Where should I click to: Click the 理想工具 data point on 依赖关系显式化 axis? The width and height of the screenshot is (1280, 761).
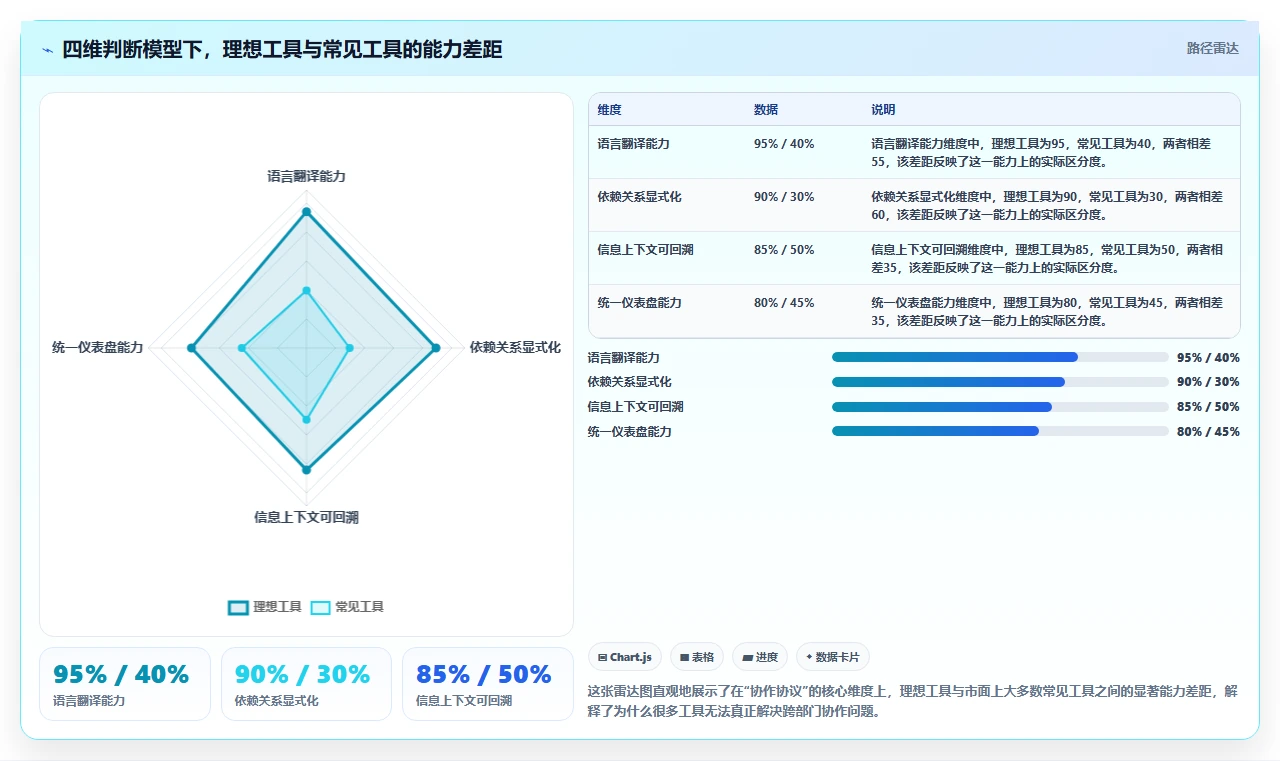435,348
